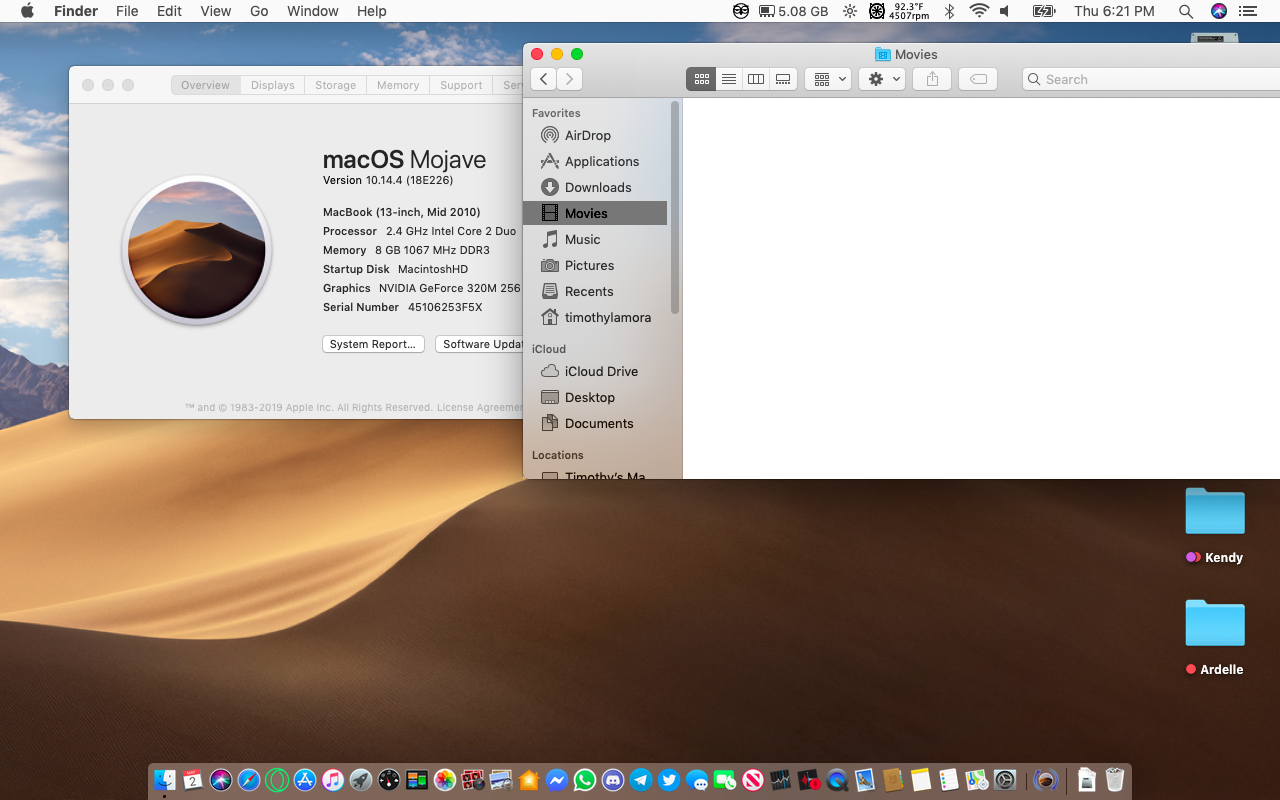Switch Movies window to gallery view
The image size is (1280, 800).
pos(783,79)
